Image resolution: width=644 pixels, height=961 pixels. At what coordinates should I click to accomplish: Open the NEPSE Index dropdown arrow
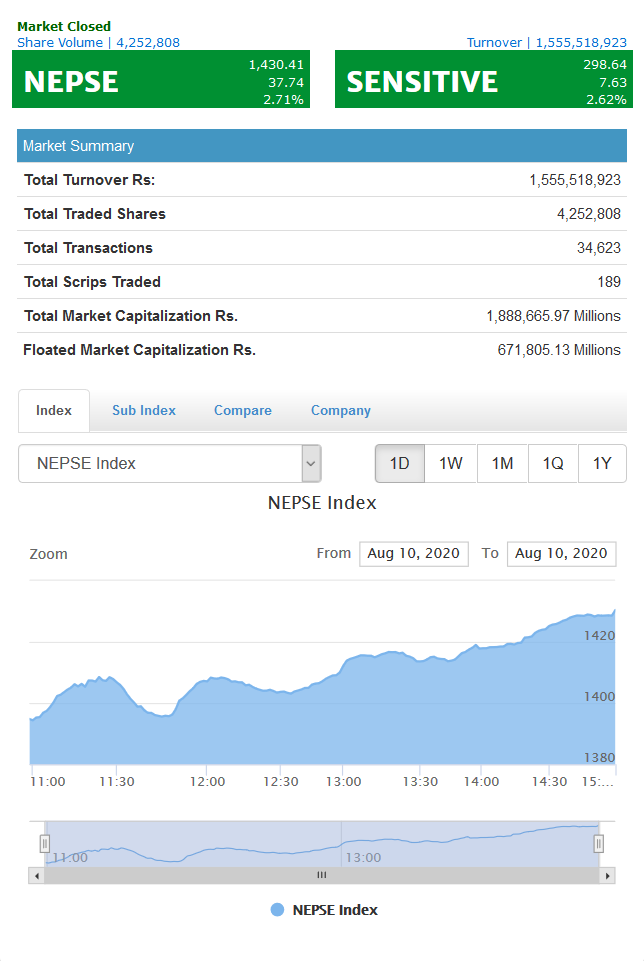(311, 463)
